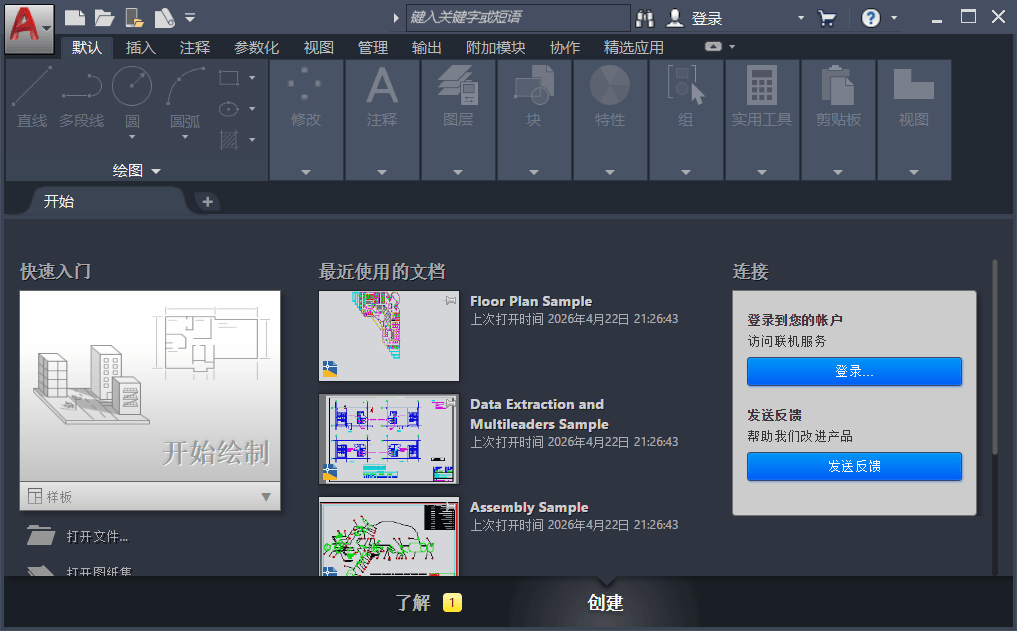Switch to the 插入 ribbon tab
The width and height of the screenshot is (1017, 631).
pyautogui.click(x=141, y=47)
